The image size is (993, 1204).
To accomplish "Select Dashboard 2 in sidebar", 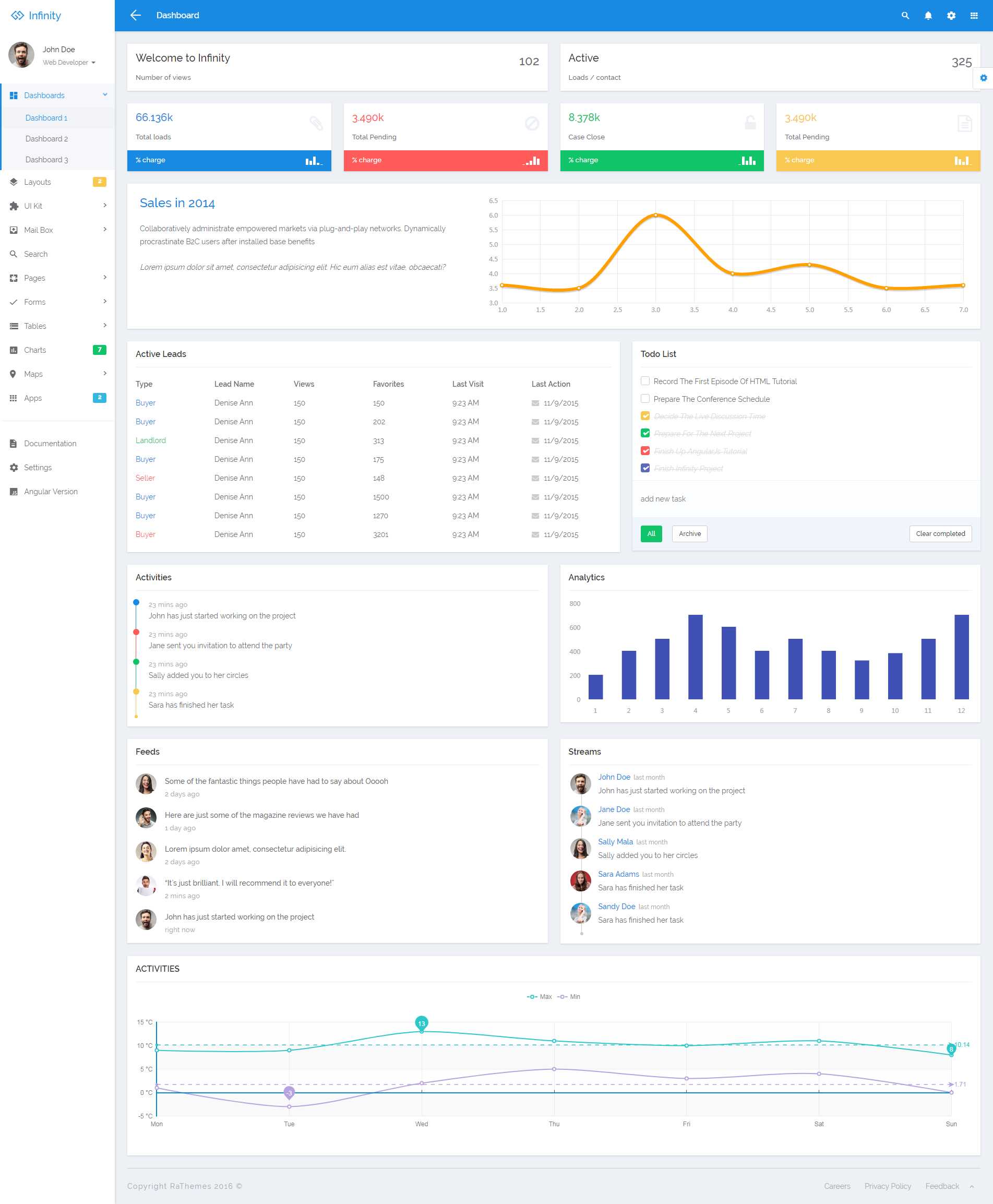I will click(x=46, y=139).
